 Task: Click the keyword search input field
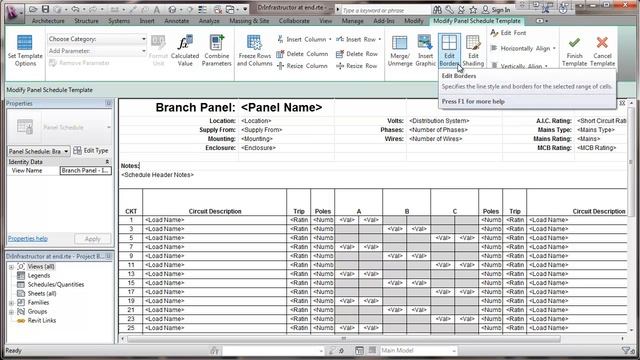pyautogui.click(x=386, y=10)
